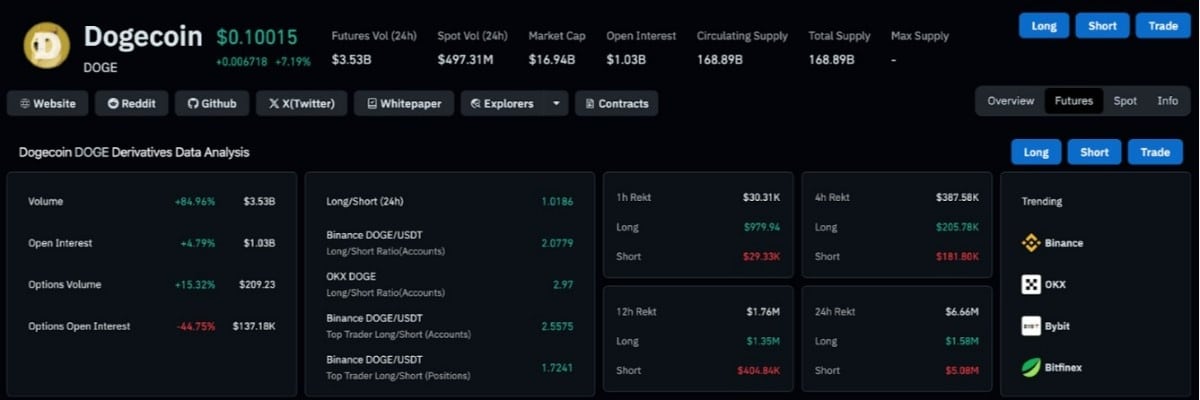
Task: Switch to the Overview tab
Action: coord(1011,101)
